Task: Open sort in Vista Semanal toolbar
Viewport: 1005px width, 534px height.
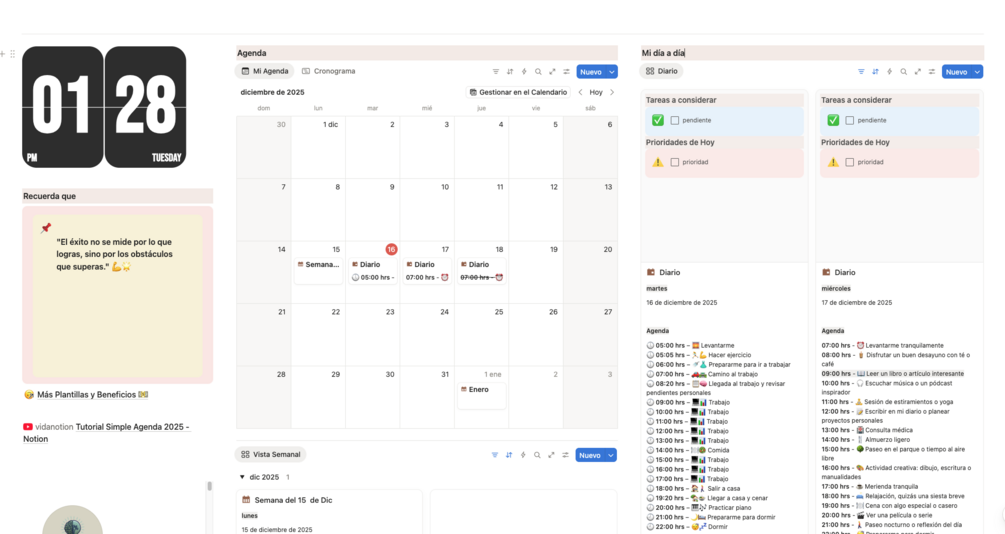Action: point(508,455)
